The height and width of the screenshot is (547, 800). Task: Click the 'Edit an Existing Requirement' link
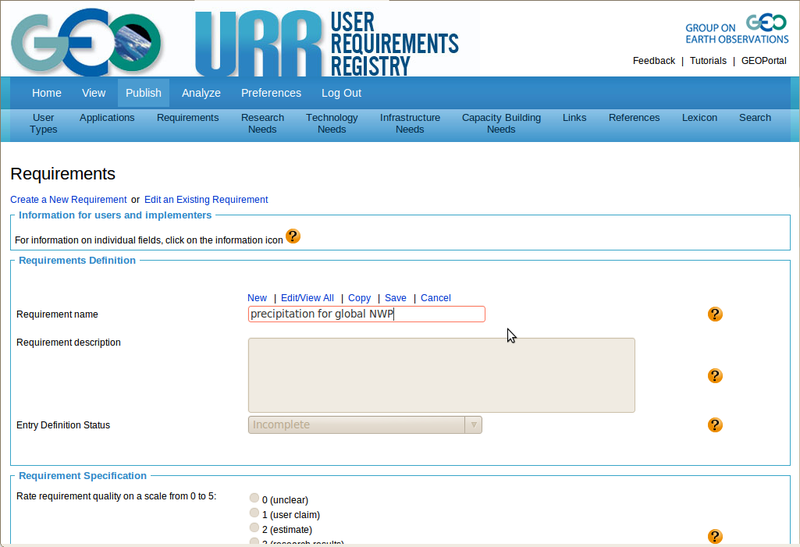206,200
